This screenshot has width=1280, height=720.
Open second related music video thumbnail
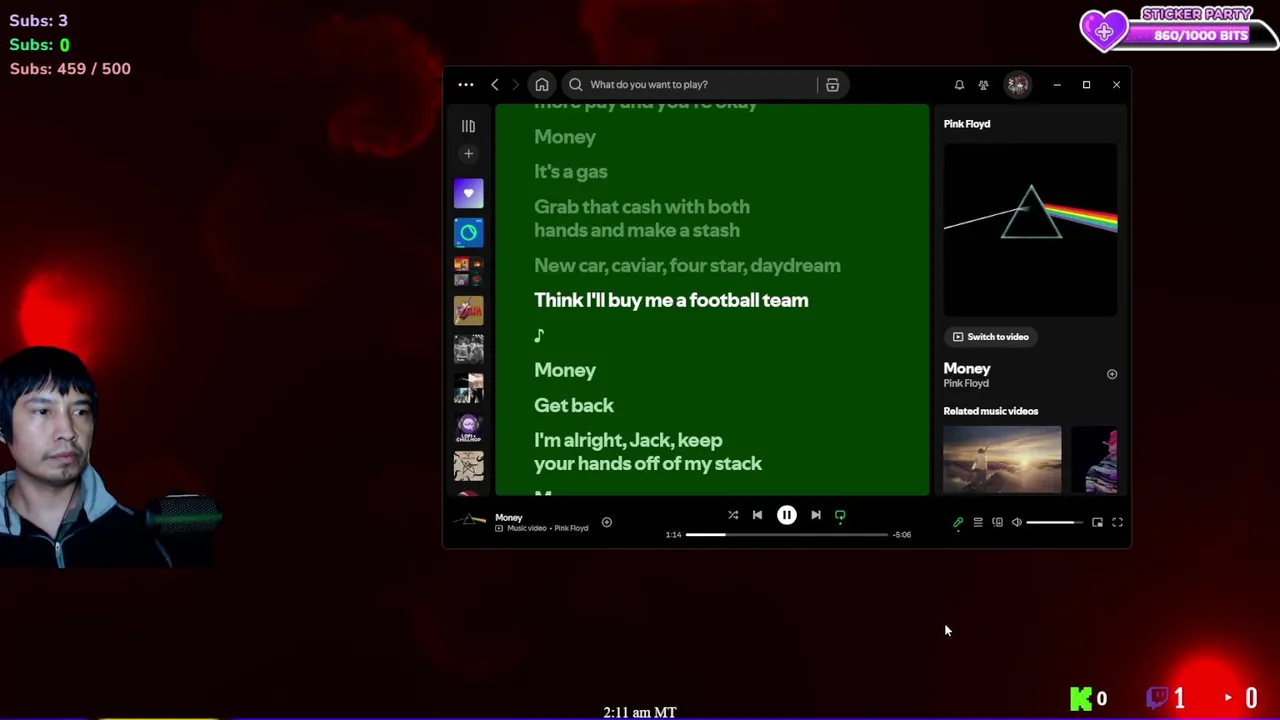(x=1094, y=460)
